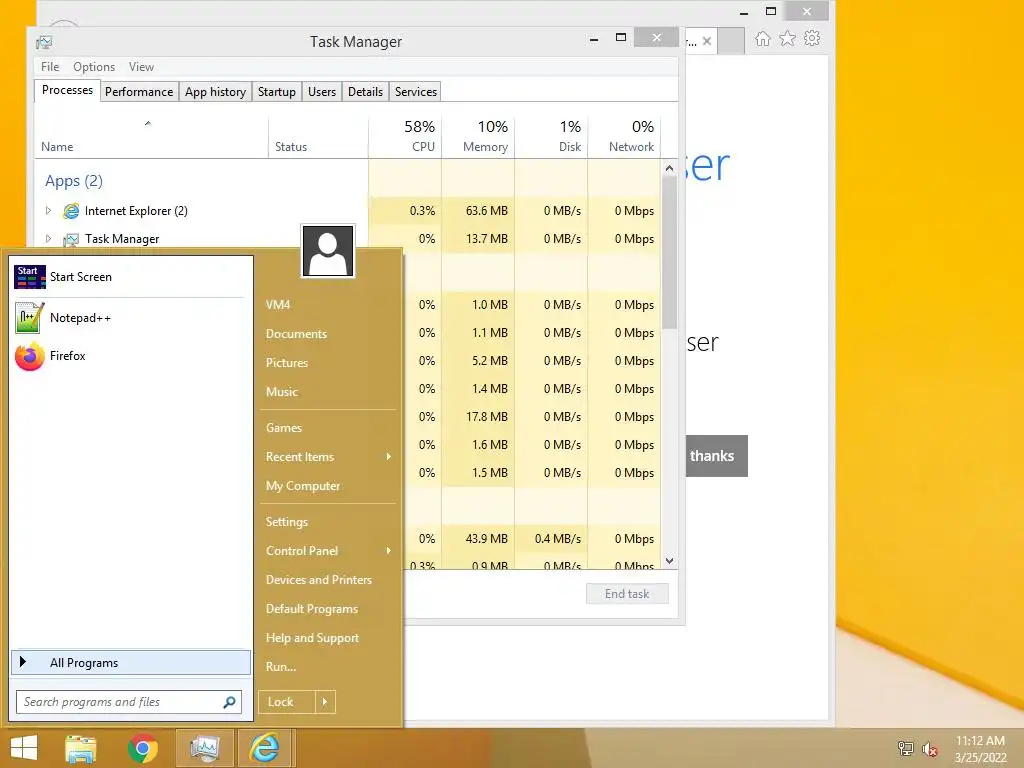Open the VM4 user folder
The image size is (1024, 768).
[278, 305]
